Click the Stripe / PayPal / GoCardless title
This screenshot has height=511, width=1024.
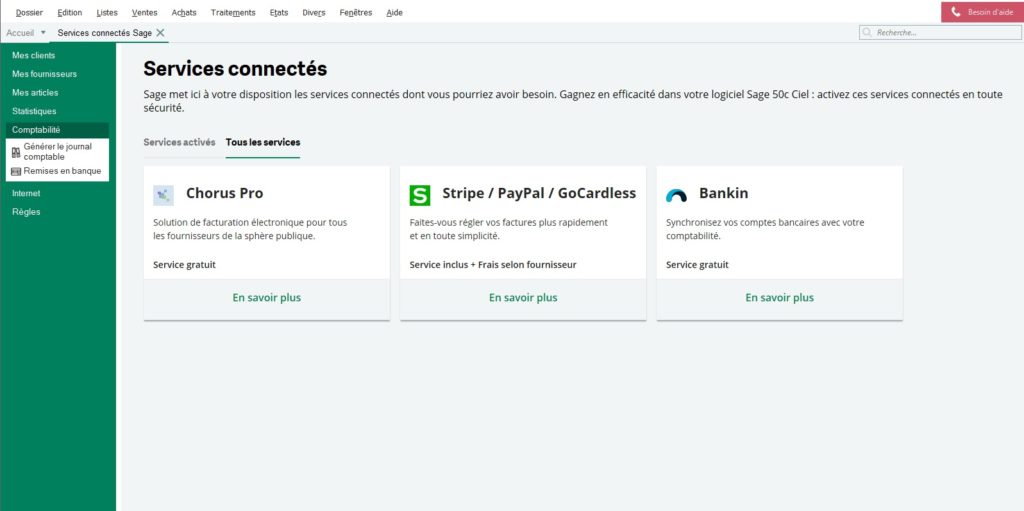[539, 193]
